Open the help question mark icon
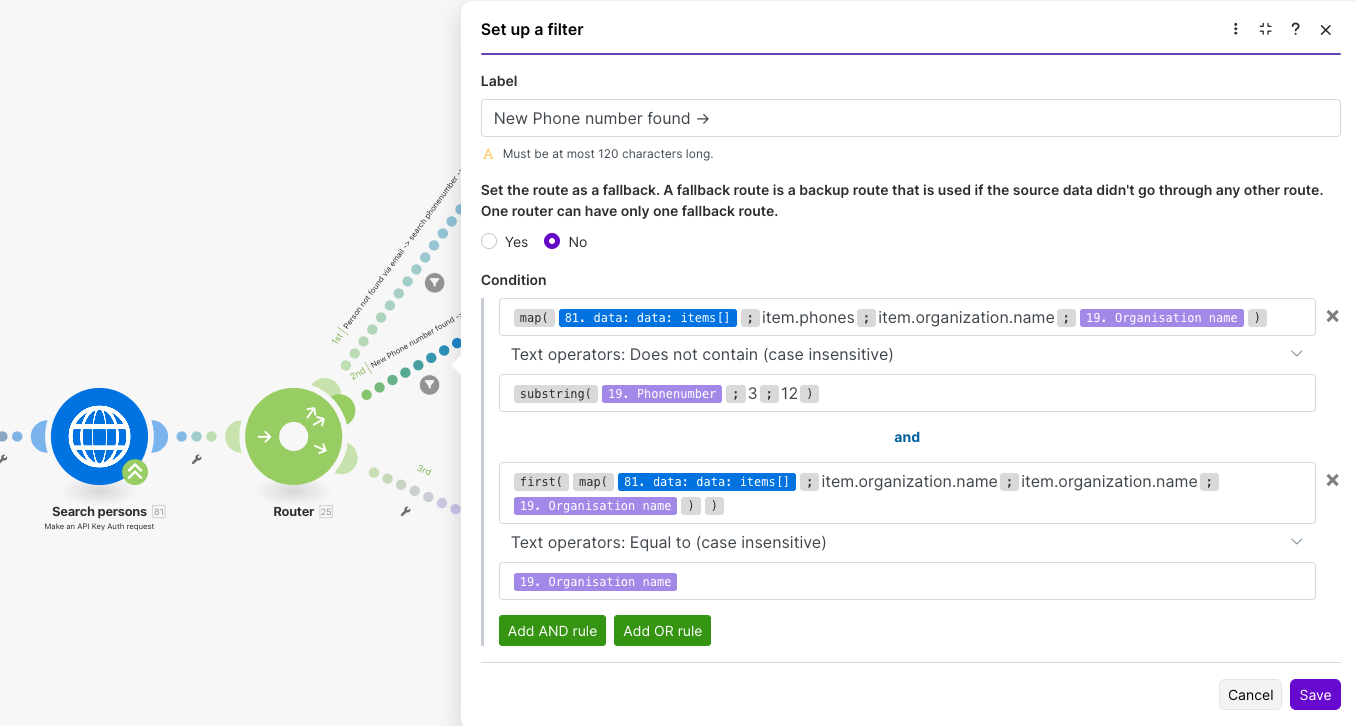 [1295, 29]
